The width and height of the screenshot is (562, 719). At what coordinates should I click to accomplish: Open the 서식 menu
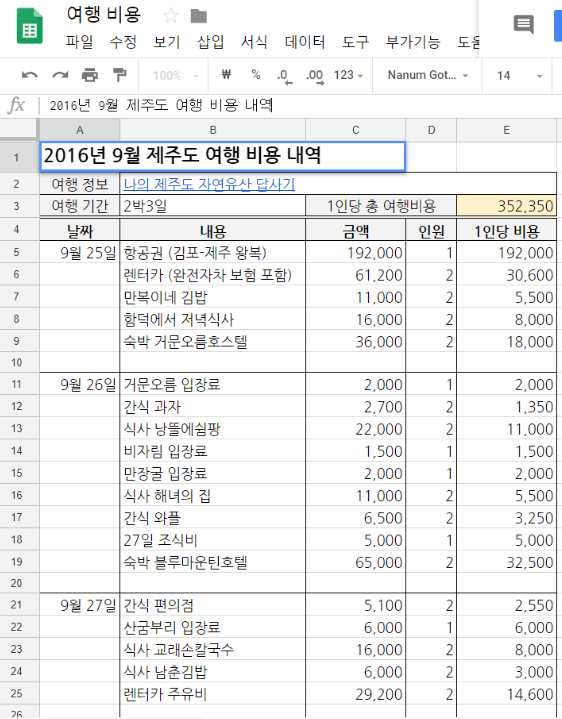254,42
